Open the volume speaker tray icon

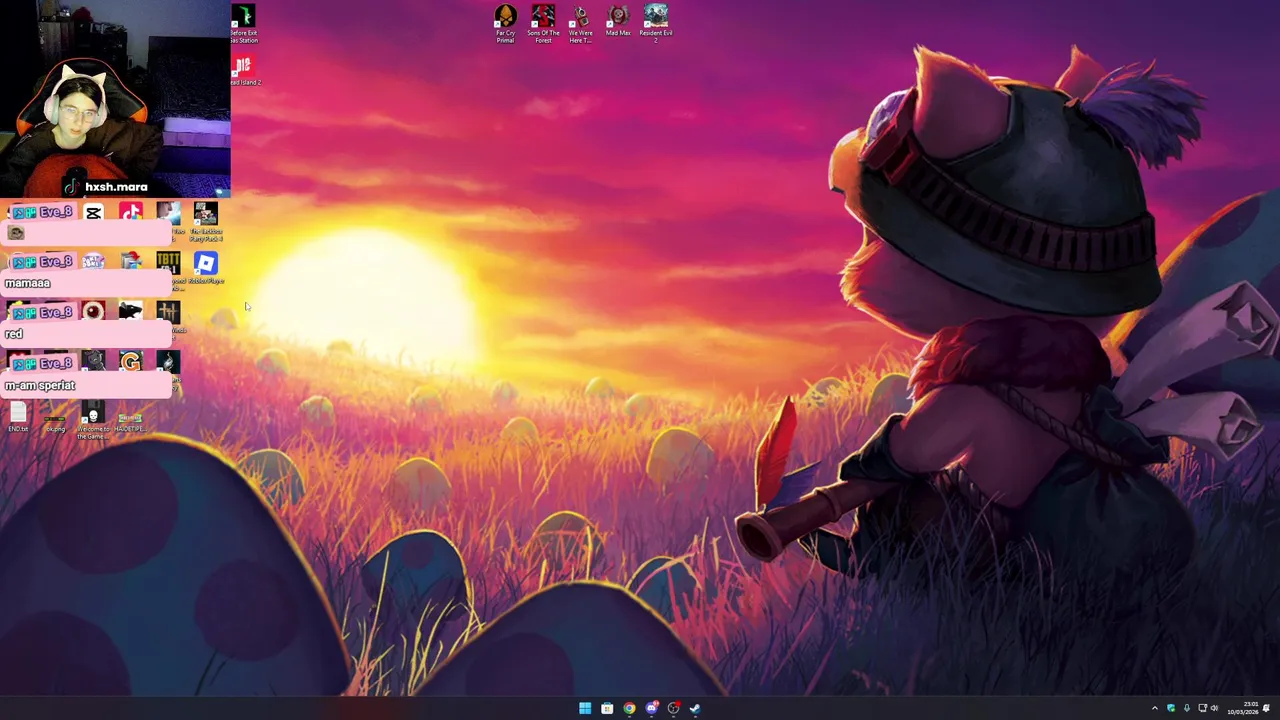(1215, 709)
